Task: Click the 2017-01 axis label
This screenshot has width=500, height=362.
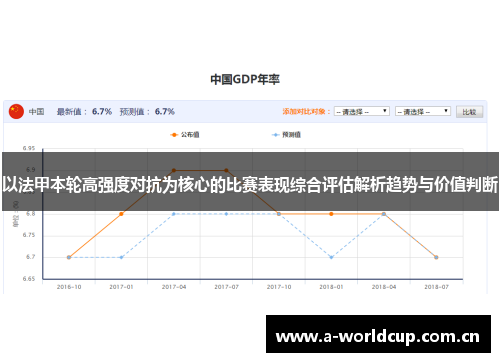Action: click(x=121, y=287)
